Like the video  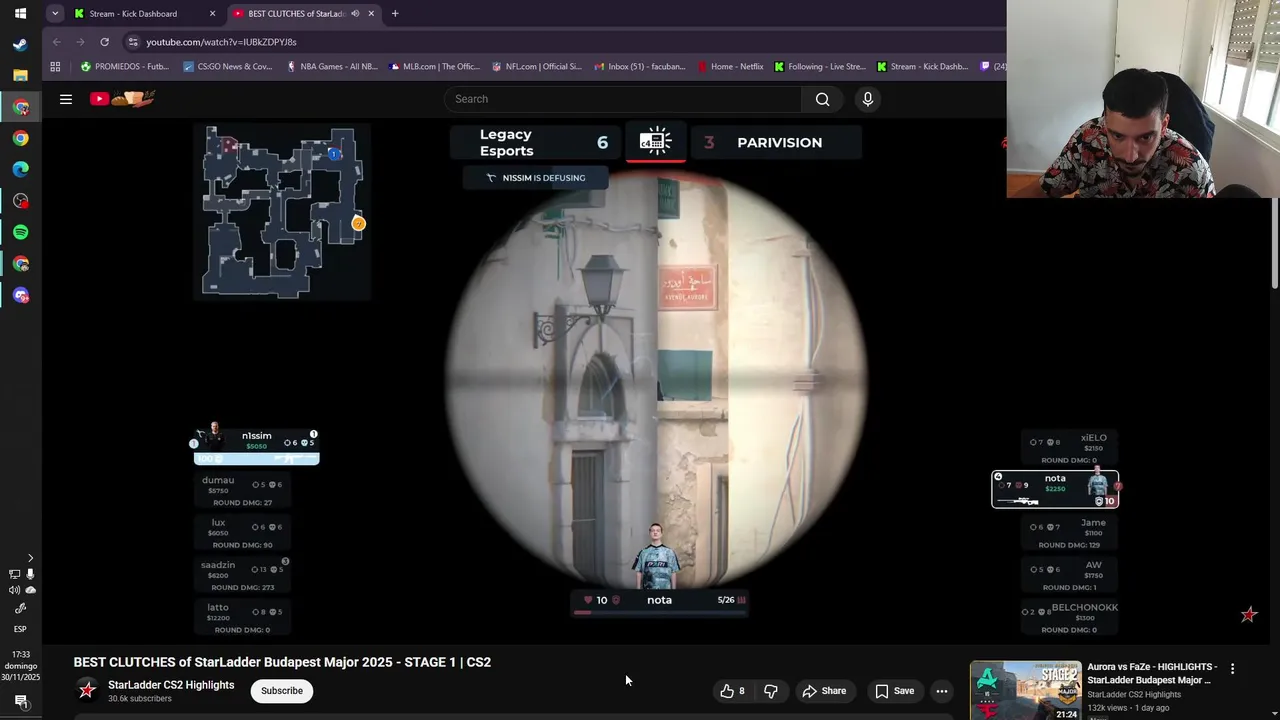coord(732,691)
